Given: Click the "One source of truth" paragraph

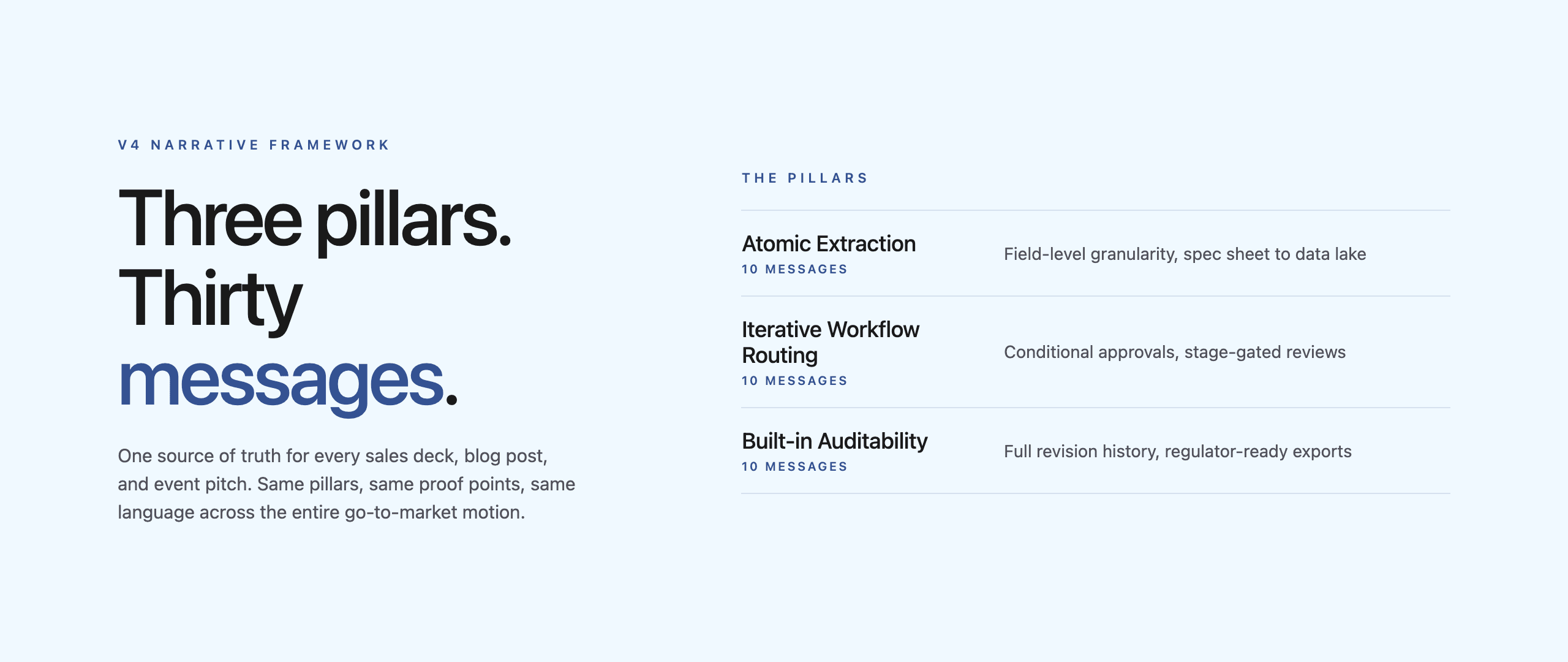Looking at the screenshot, I should click(346, 484).
